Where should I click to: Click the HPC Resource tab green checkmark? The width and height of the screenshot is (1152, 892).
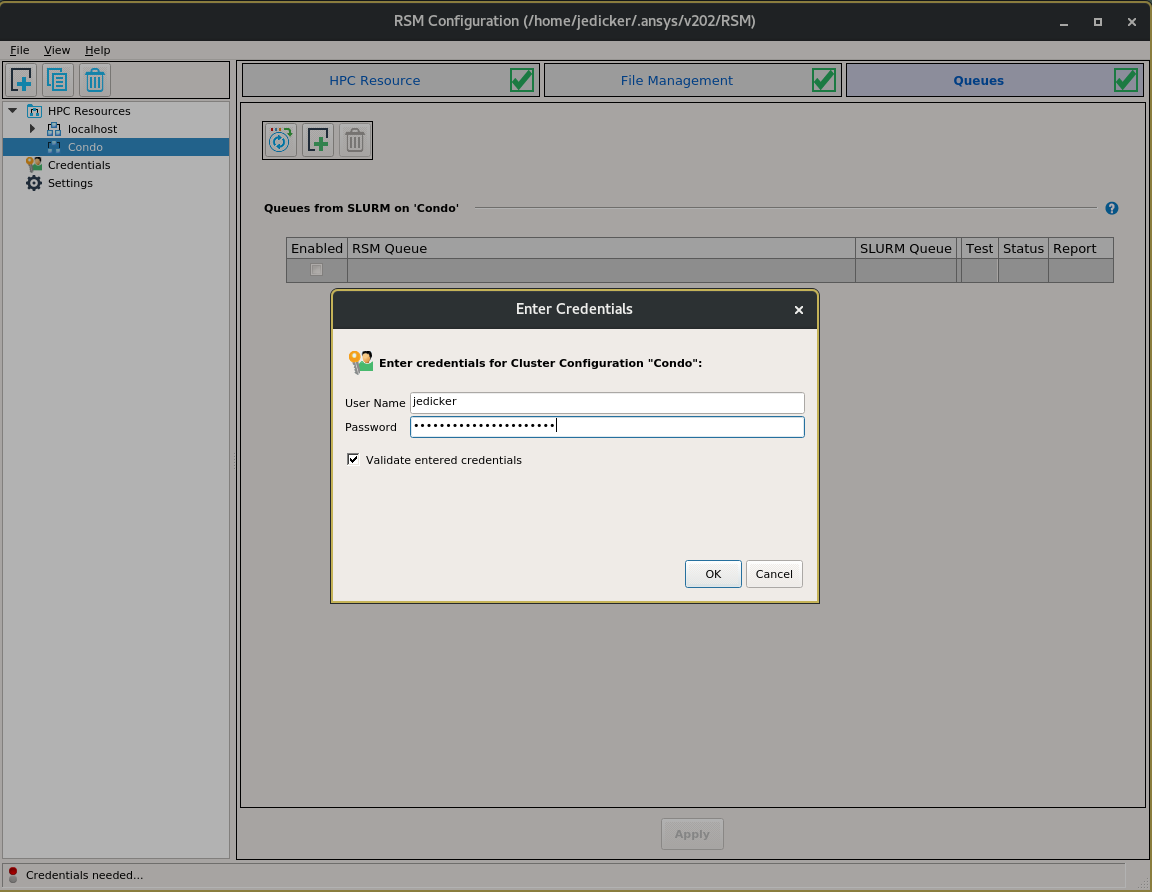click(x=522, y=80)
